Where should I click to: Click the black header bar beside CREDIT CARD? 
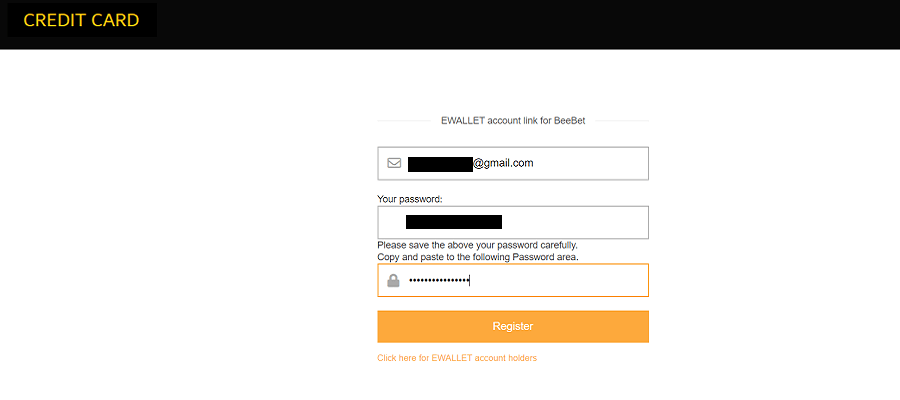tap(517, 24)
